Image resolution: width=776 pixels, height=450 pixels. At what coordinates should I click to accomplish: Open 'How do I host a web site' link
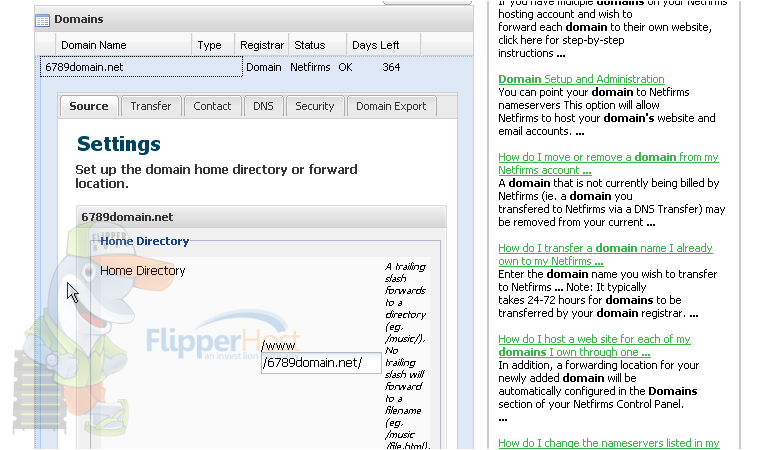click(594, 346)
